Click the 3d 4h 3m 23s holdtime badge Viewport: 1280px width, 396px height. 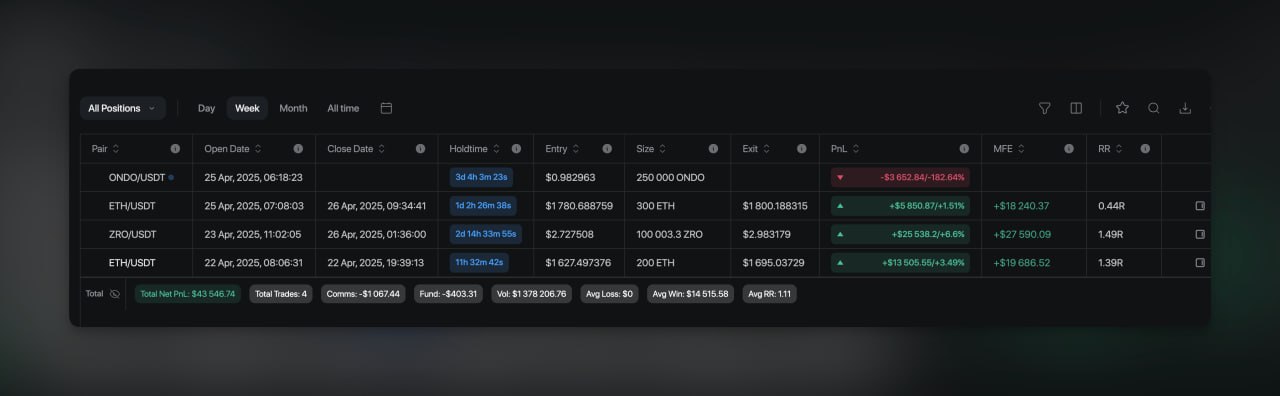(x=482, y=177)
